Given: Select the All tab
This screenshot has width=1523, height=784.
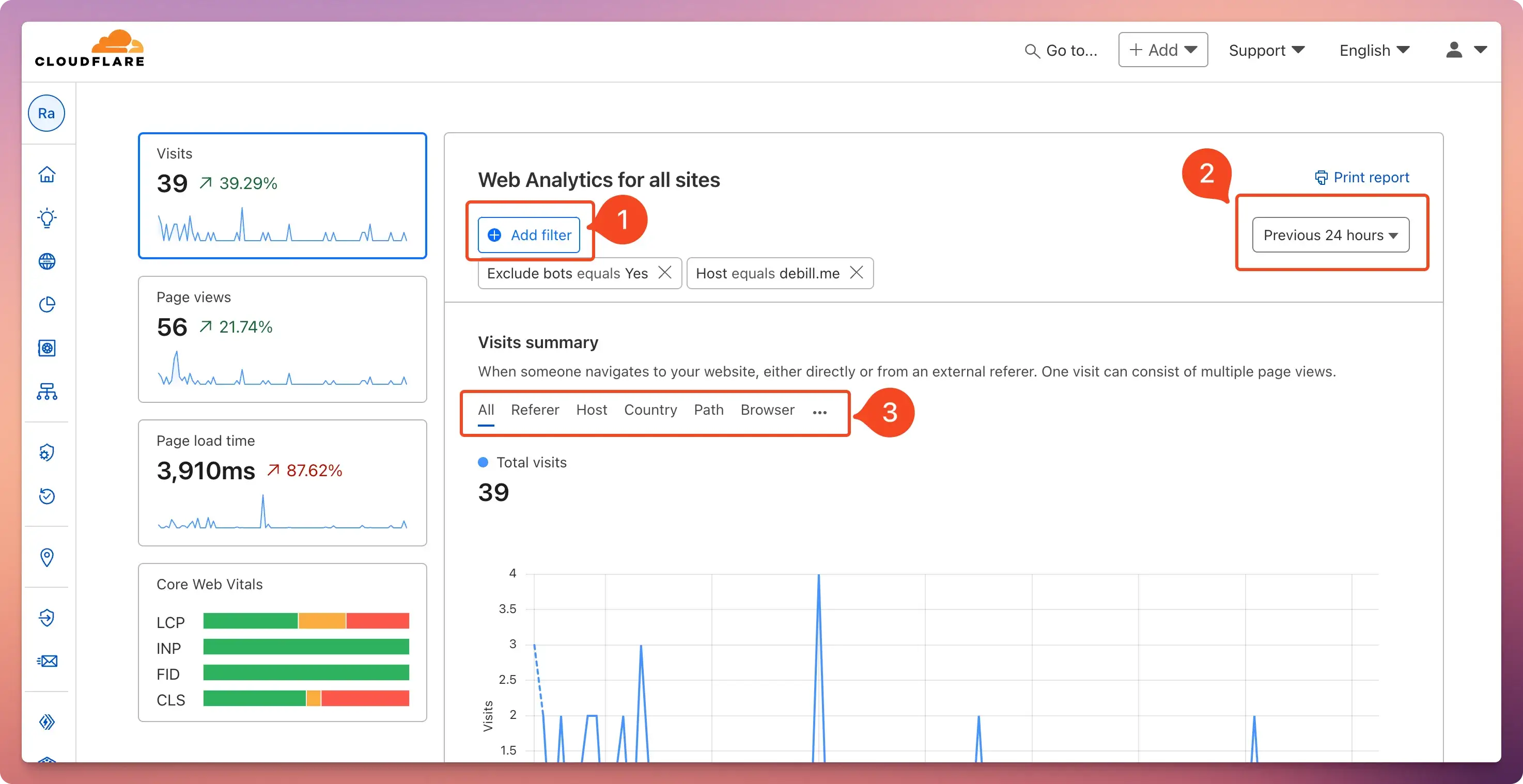Looking at the screenshot, I should [486, 410].
